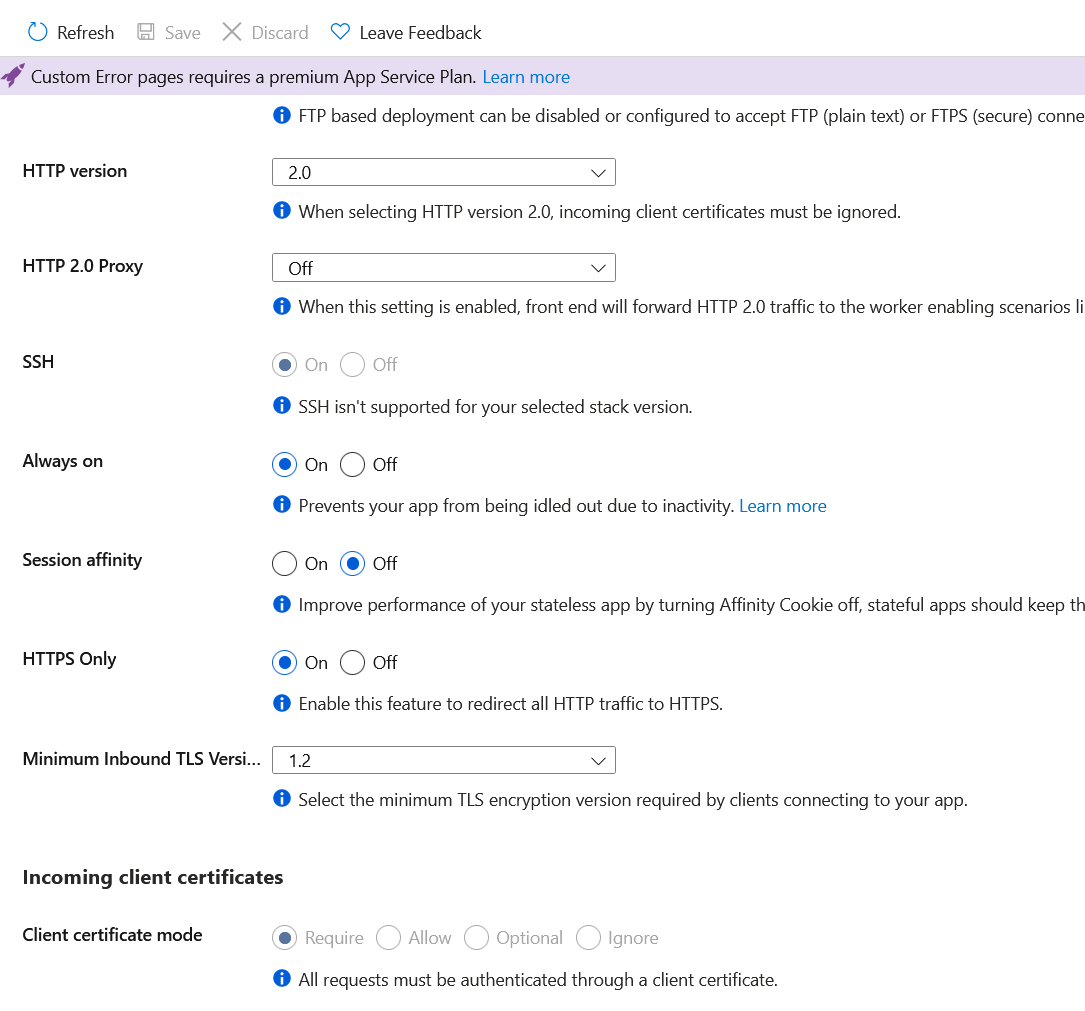1085x1011 pixels.
Task: Click the premium plan rocket icon
Action: coord(13,75)
